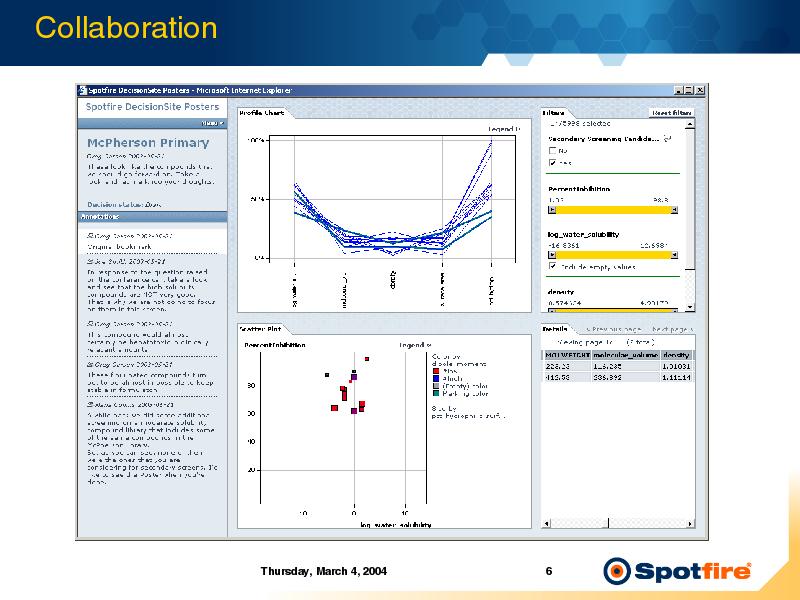This screenshot has width=800, height=600.
Task: Click the Spotfire logo on the slide
Action: click(x=677, y=571)
